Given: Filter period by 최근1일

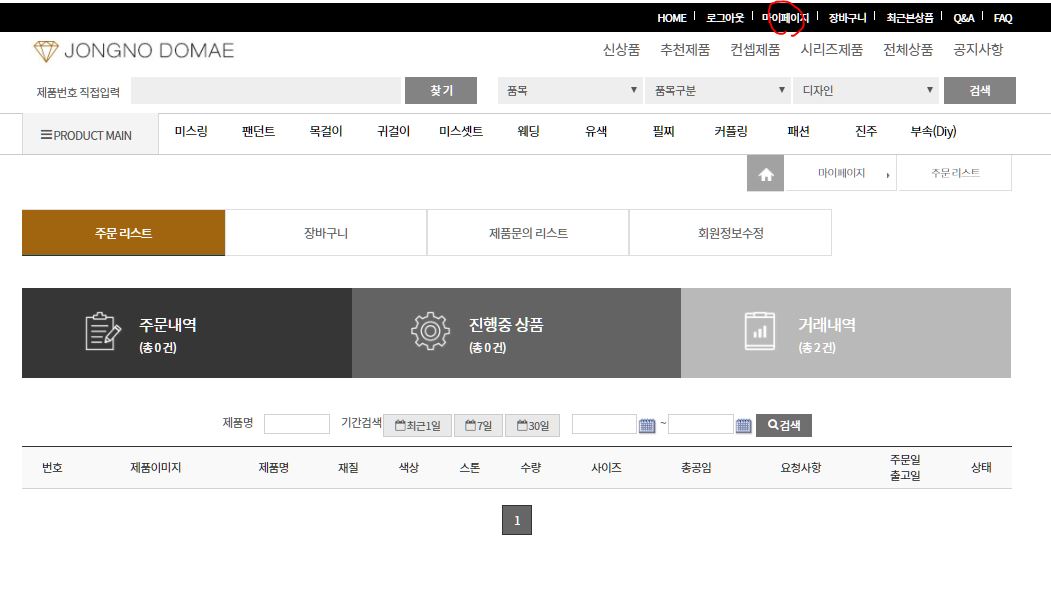Looking at the screenshot, I should (x=418, y=426).
